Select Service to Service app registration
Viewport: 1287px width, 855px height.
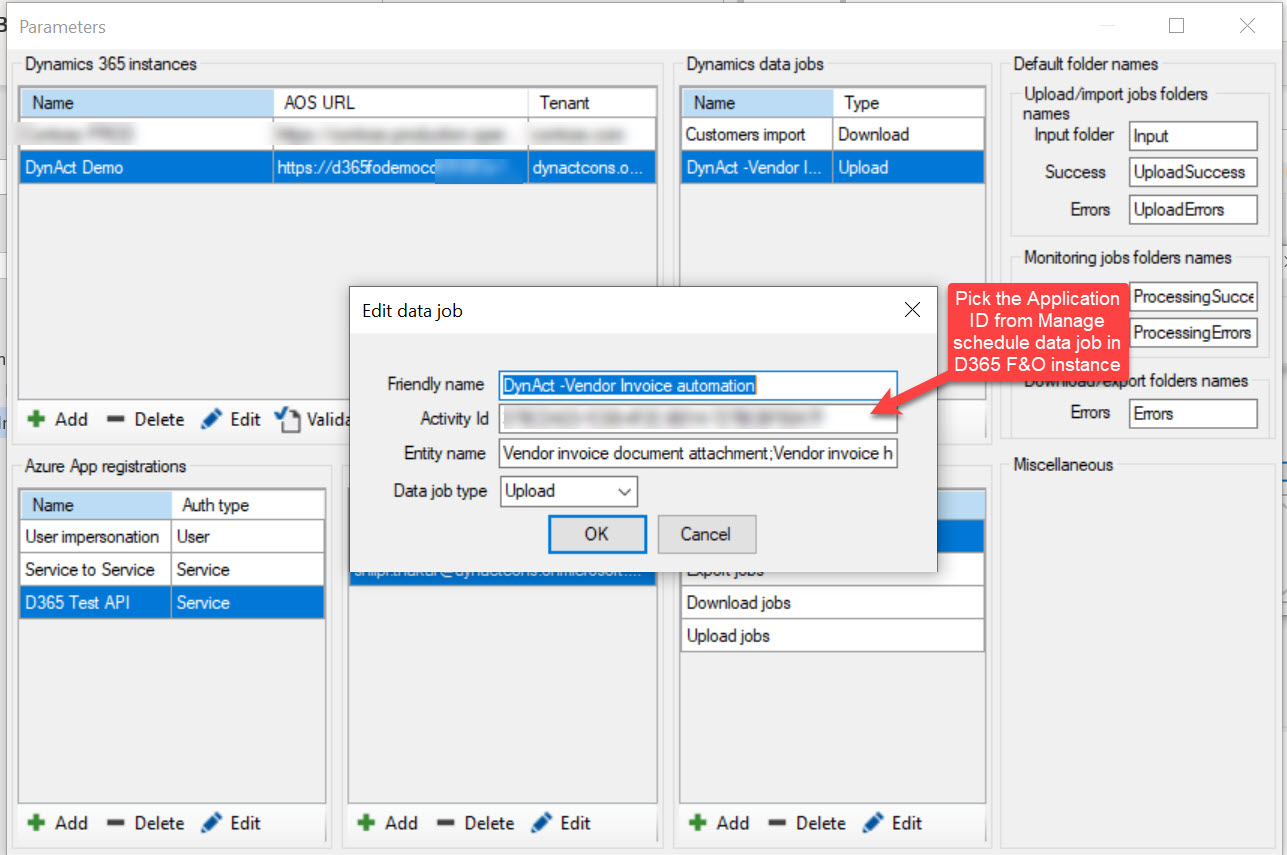coord(172,570)
